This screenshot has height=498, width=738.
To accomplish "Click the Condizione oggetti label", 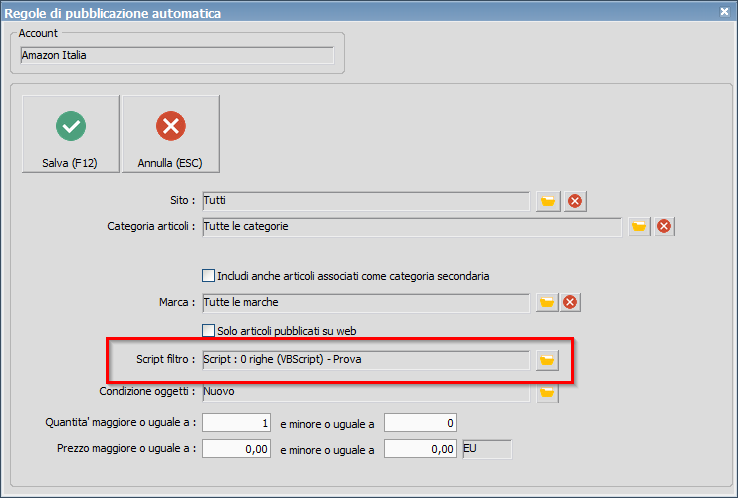I will pos(147,391).
